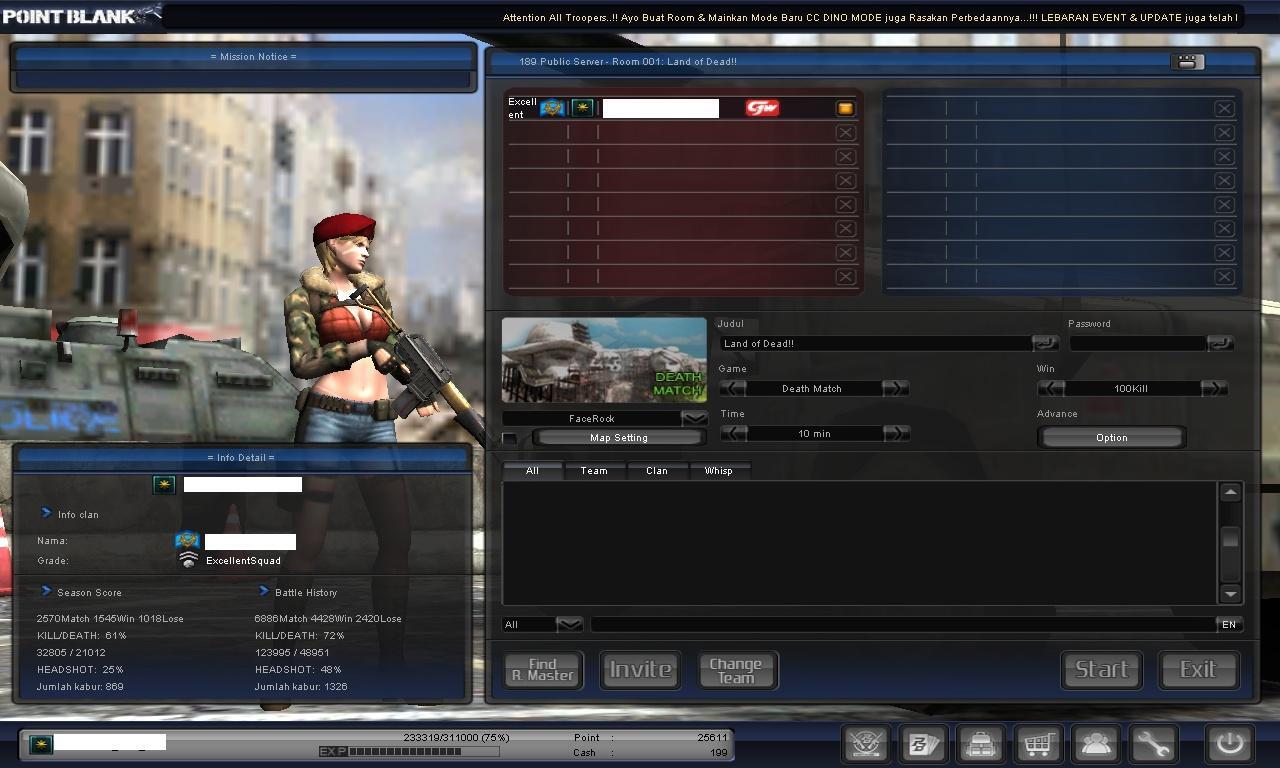Open settings with the wrench icon
Image resolution: width=1280 pixels, height=768 pixels.
pyautogui.click(x=1153, y=744)
